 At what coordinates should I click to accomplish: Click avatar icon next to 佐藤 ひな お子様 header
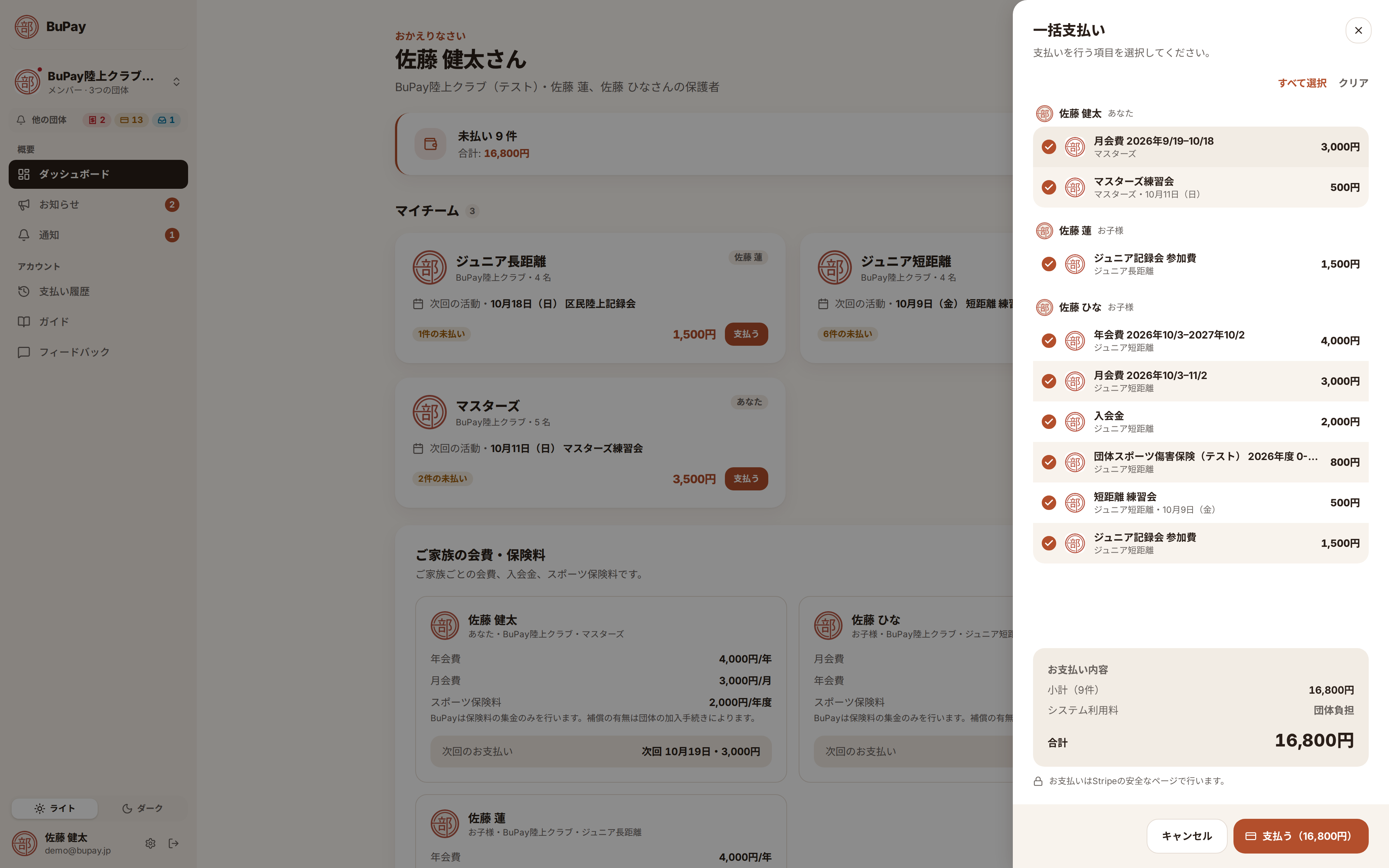pyautogui.click(x=1044, y=308)
